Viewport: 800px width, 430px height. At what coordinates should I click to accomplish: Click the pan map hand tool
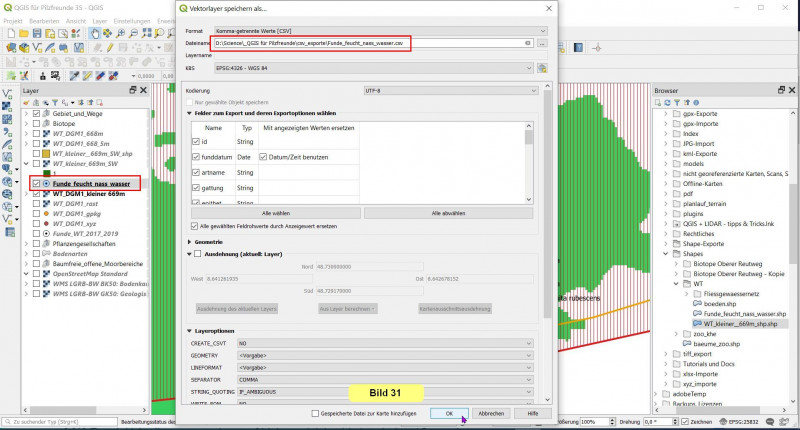pos(94,33)
